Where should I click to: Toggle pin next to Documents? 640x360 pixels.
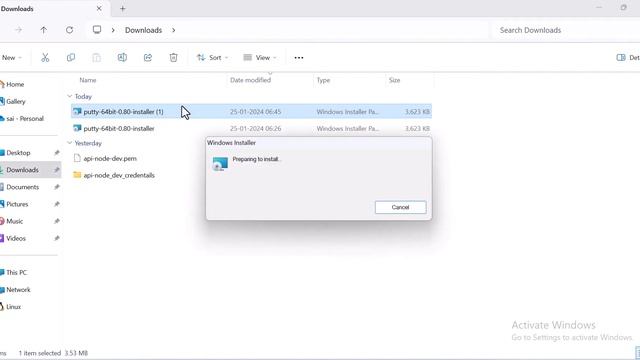click(x=56, y=187)
